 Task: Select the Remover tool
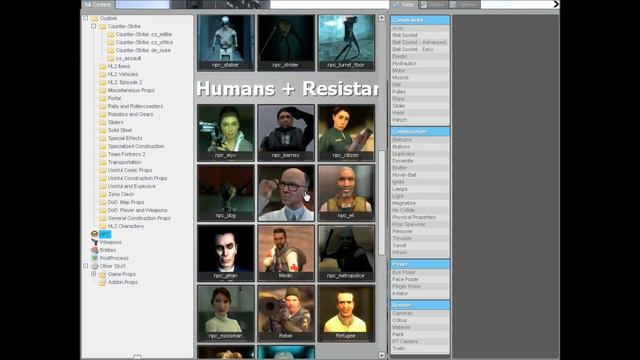tap(420, 231)
